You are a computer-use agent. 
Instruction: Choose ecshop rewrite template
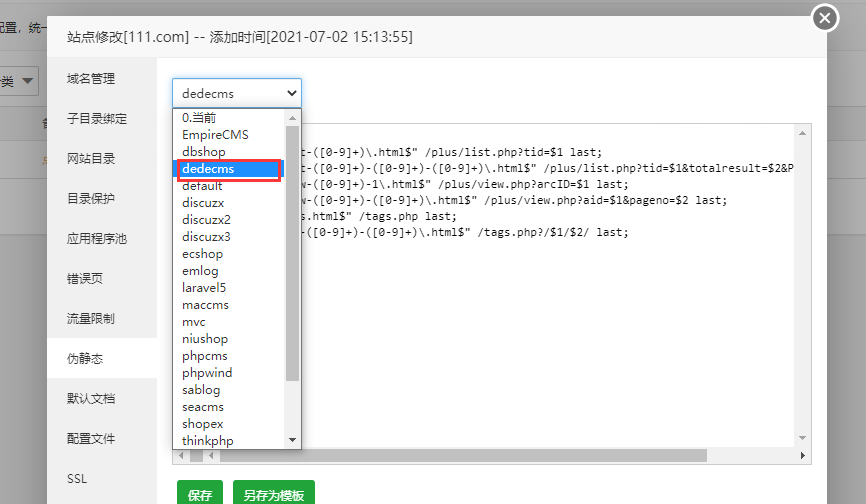(229, 254)
